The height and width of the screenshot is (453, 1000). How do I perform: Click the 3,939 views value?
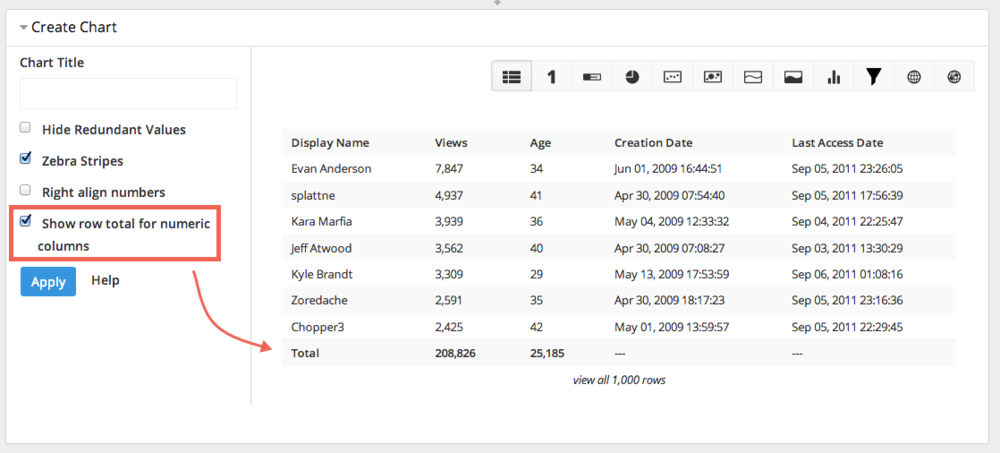[x=449, y=221]
